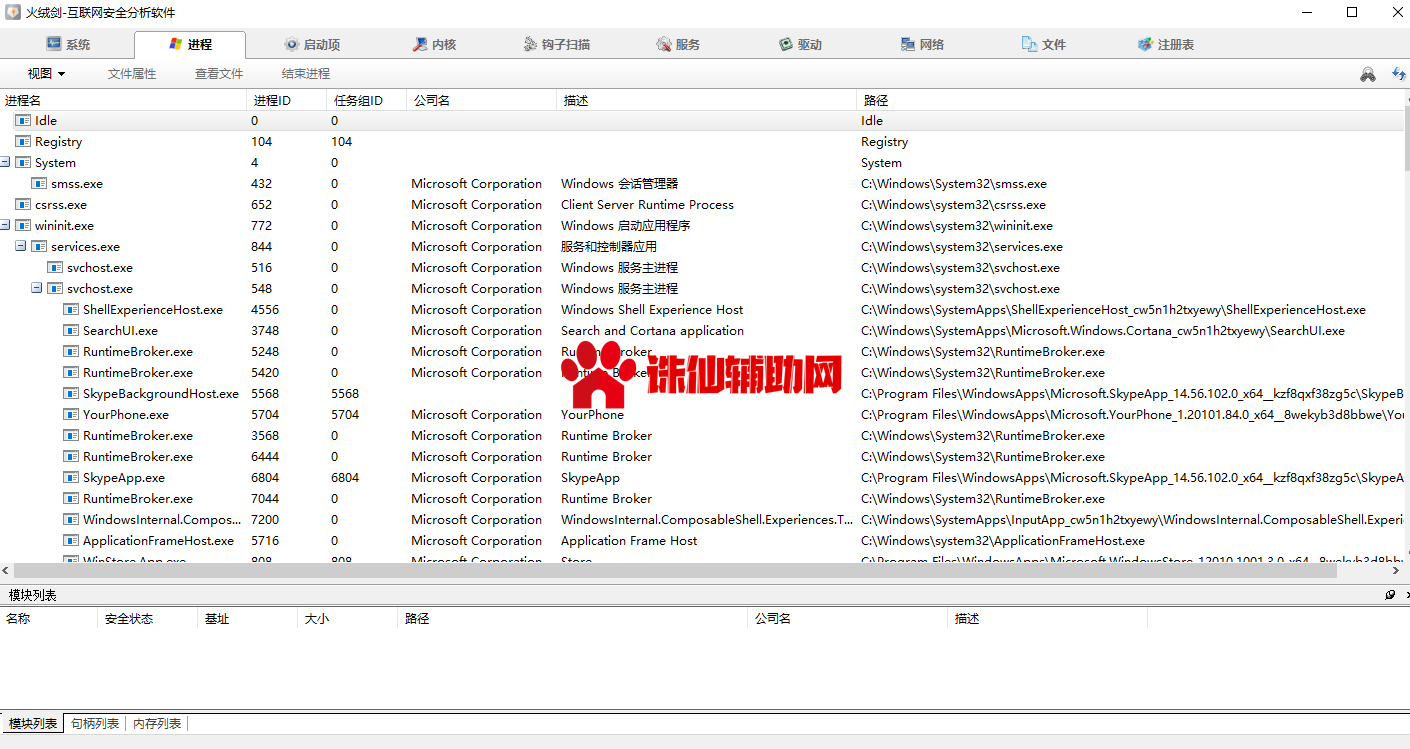
Task: Click the process icon beside Idle
Action: pyautogui.click(x=23, y=120)
